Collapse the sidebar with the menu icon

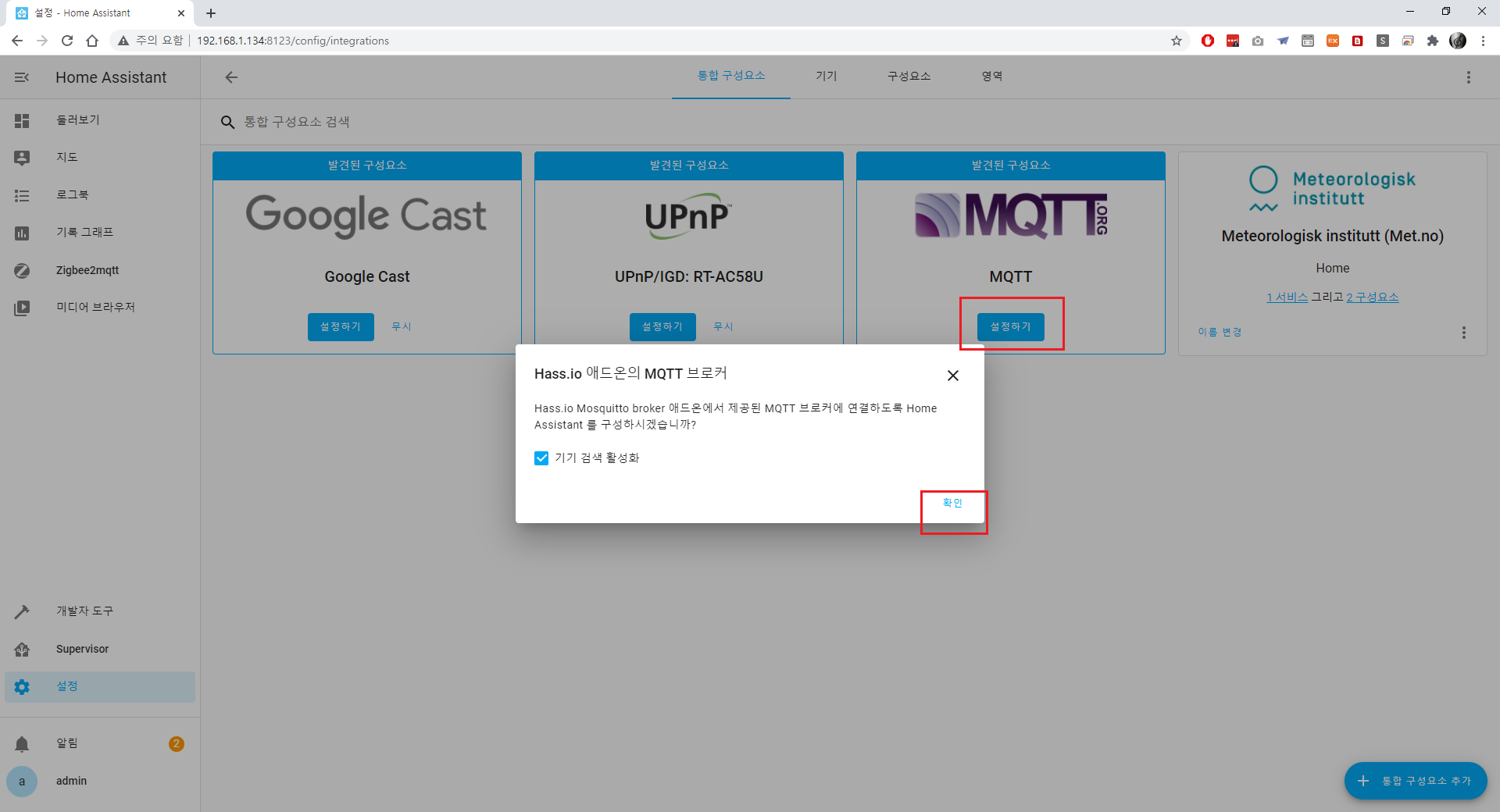(22, 77)
